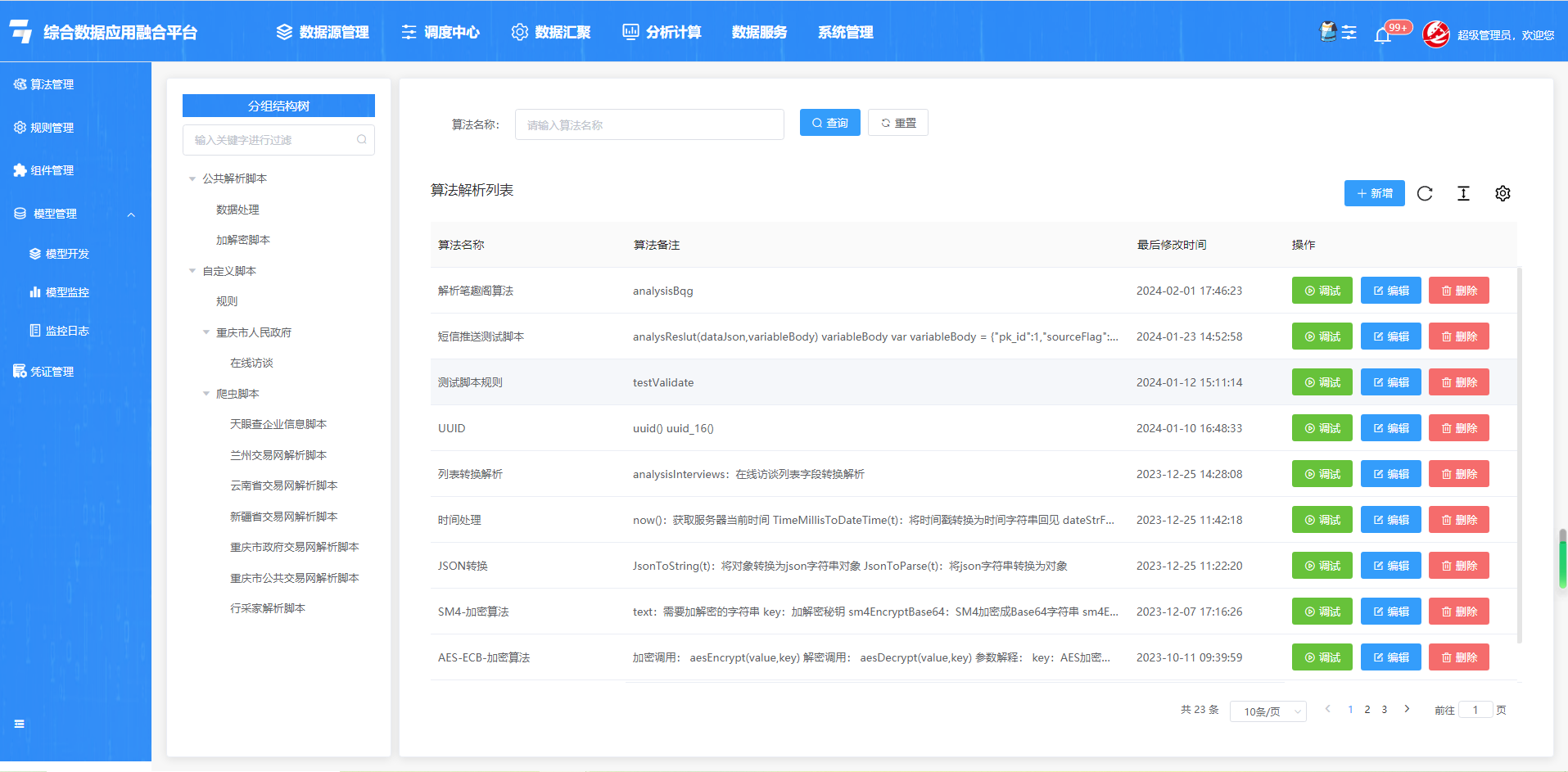The height and width of the screenshot is (772, 1568).
Task: Open 数据源管理 top menu
Action: pyautogui.click(x=323, y=32)
